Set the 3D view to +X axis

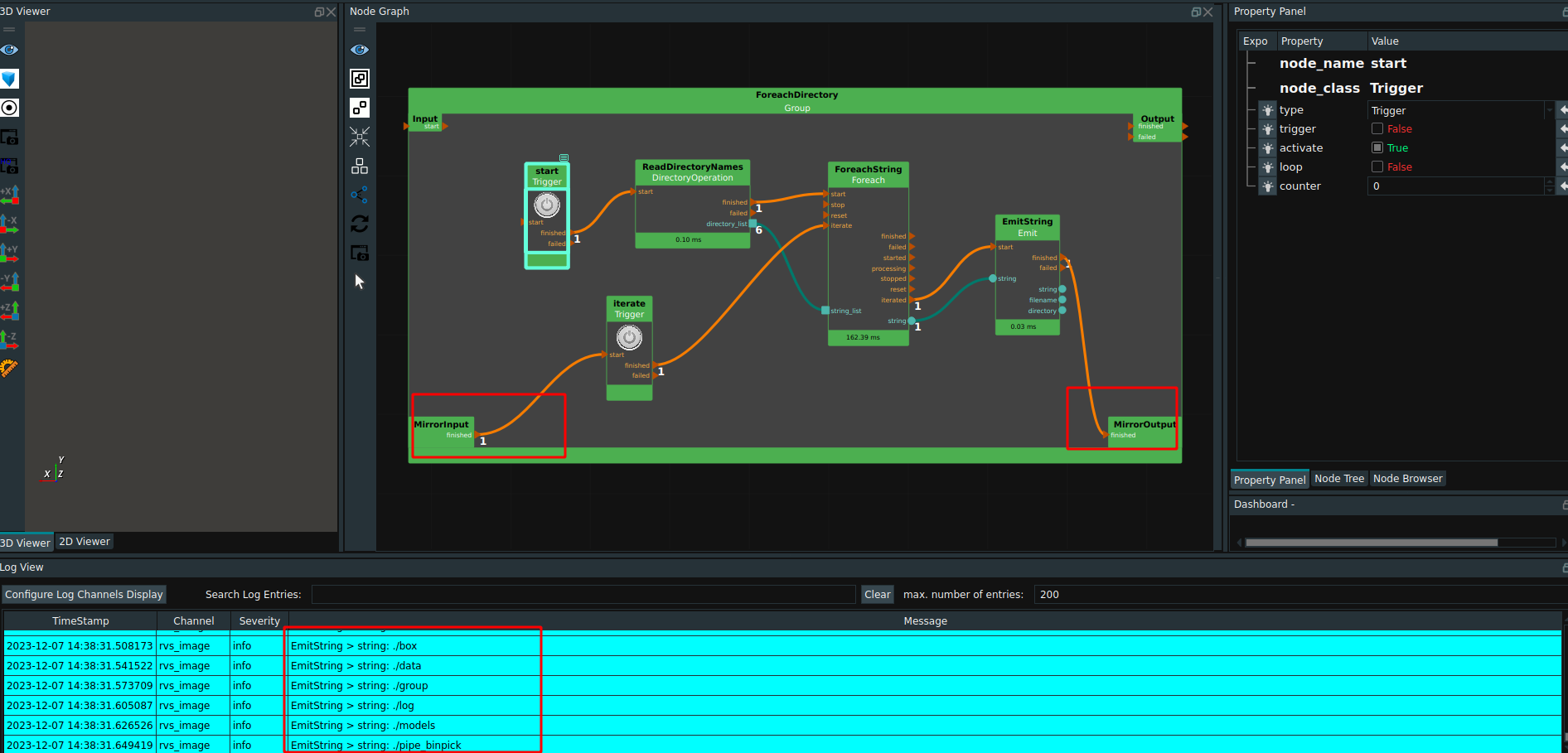tap(9, 195)
